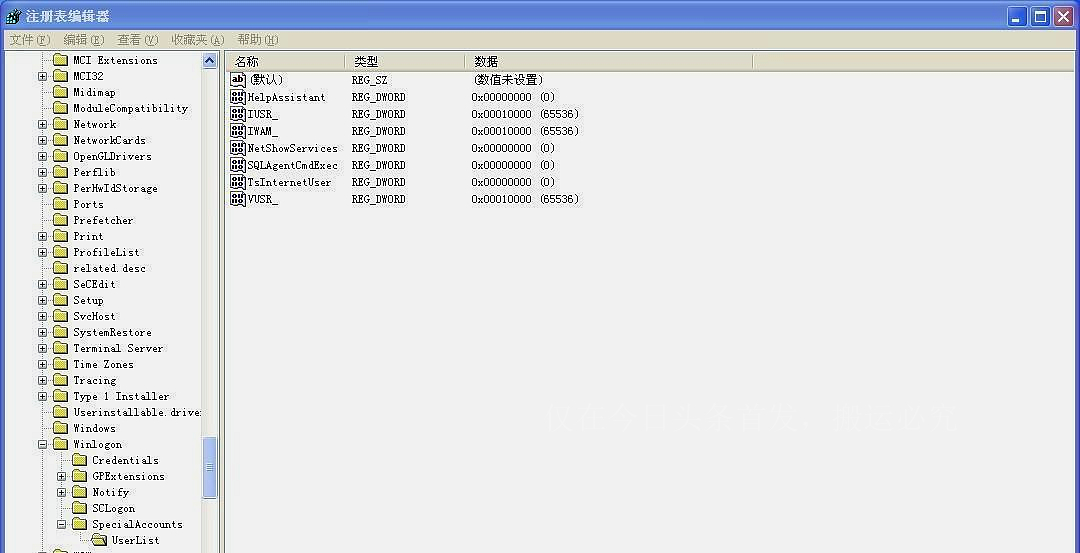The image size is (1080, 553).
Task: Open the 收藏夹(A) menu
Action: pyautogui.click(x=198, y=40)
